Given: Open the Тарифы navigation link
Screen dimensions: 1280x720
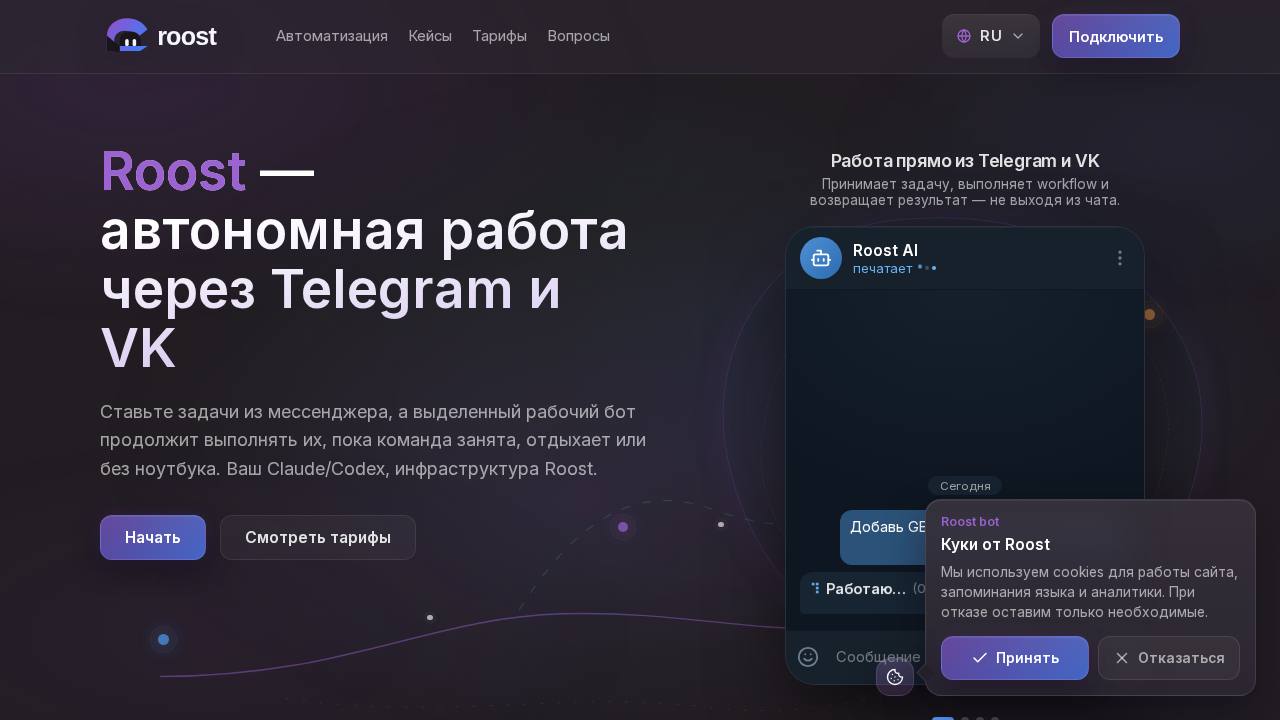Looking at the screenshot, I should point(499,36).
